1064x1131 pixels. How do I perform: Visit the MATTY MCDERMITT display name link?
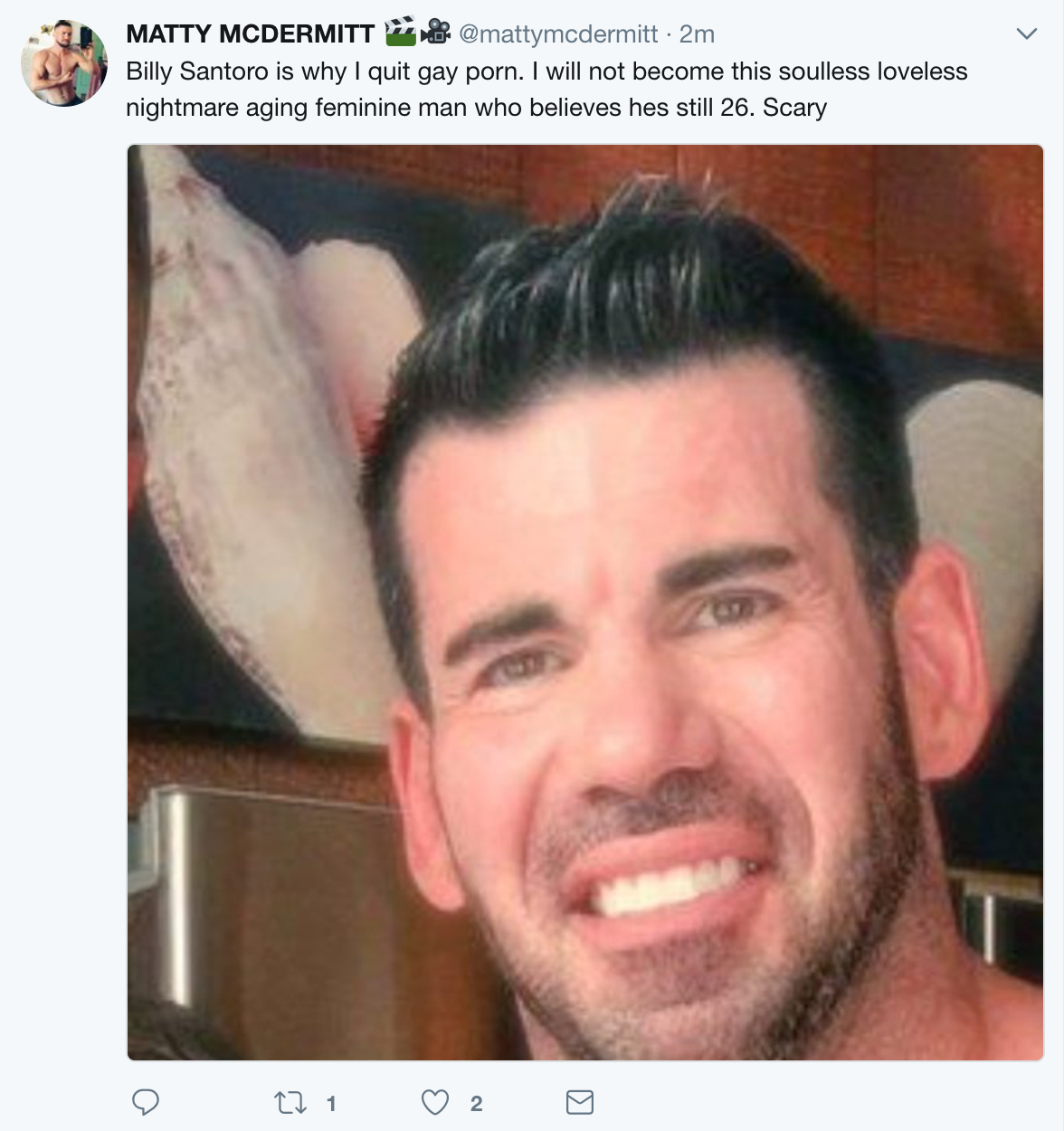pos(251,34)
